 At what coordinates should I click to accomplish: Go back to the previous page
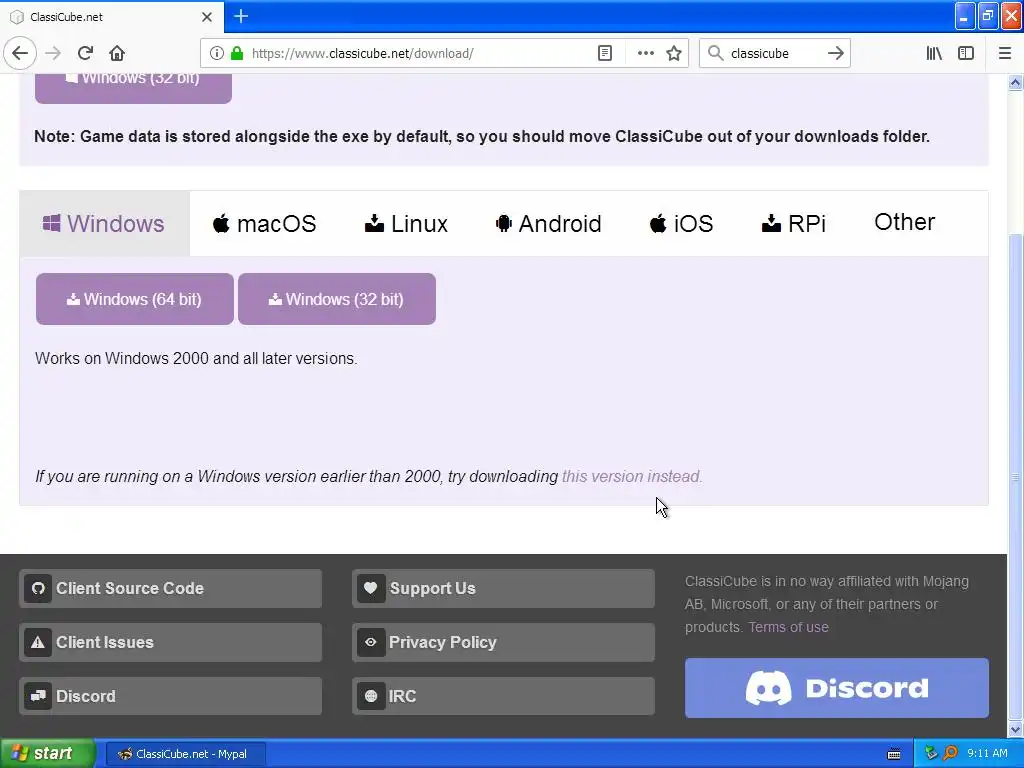pos(20,53)
